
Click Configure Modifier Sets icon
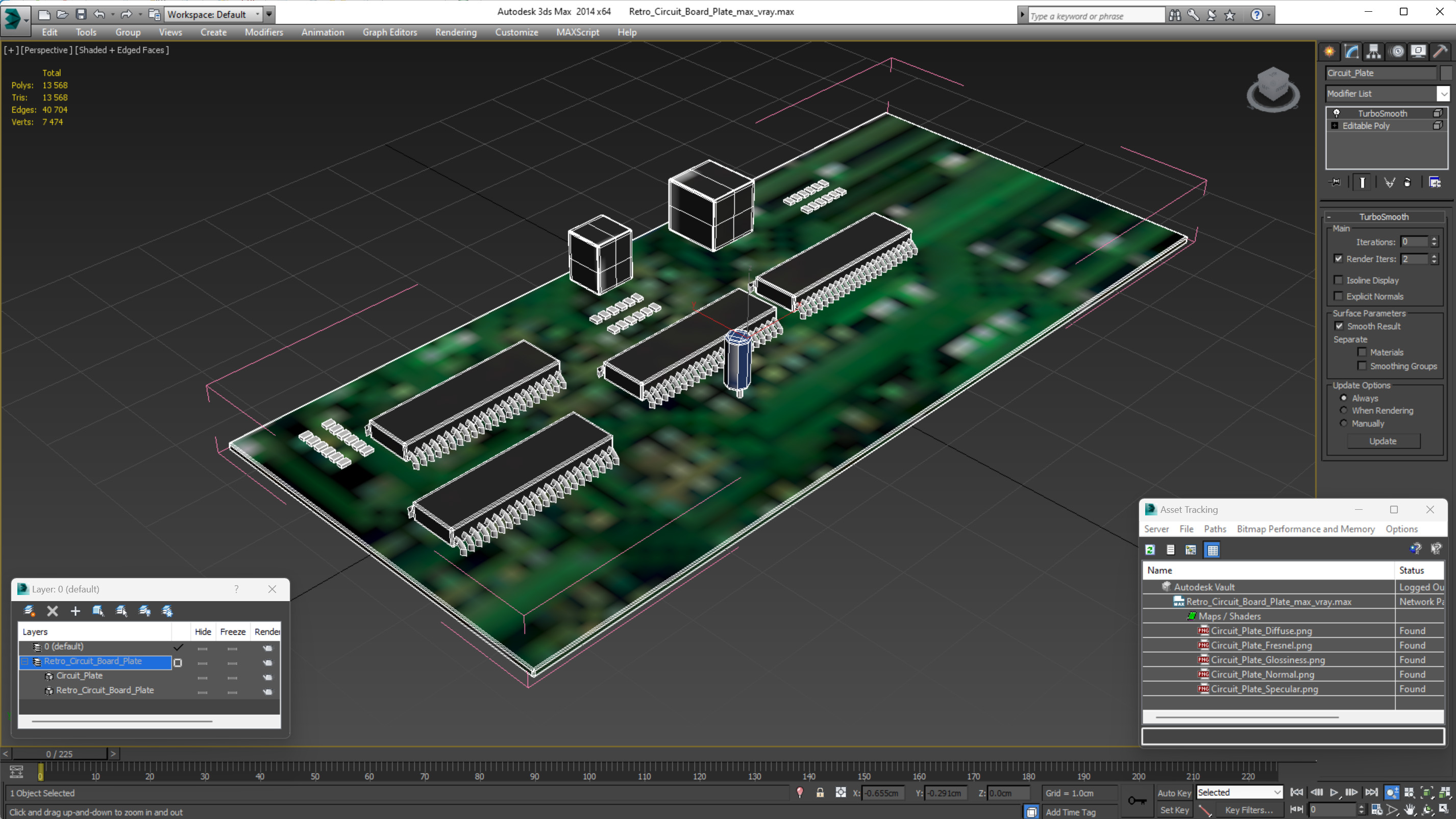pyautogui.click(x=1435, y=182)
